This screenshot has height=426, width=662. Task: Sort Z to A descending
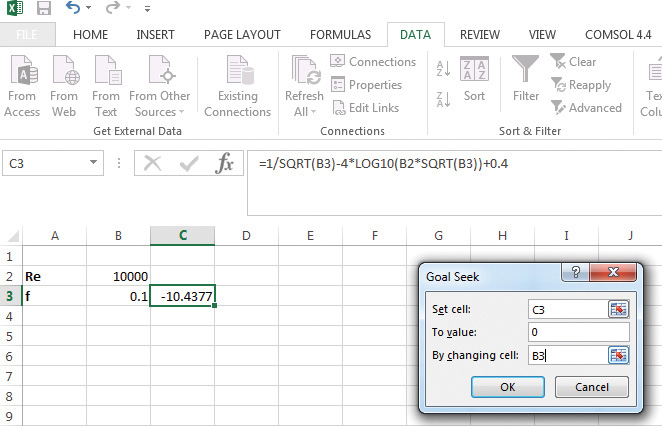click(444, 97)
